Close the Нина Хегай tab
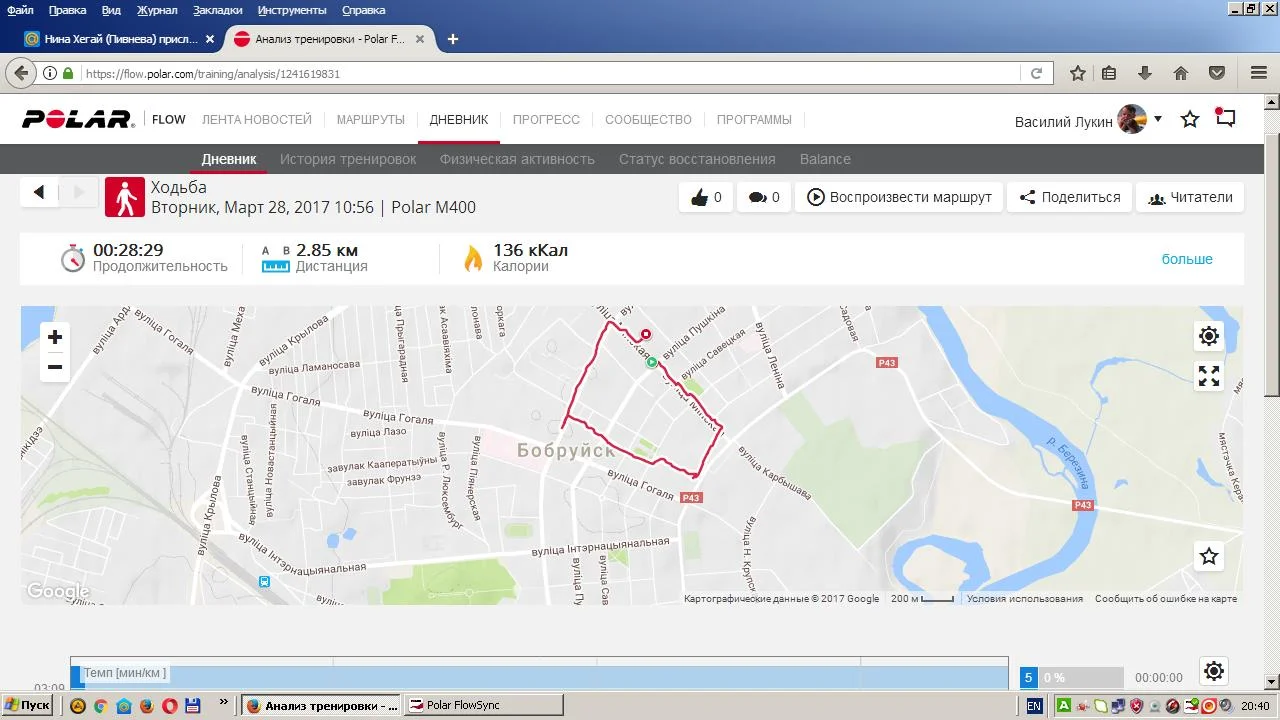The image size is (1280, 720). click(210, 40)
